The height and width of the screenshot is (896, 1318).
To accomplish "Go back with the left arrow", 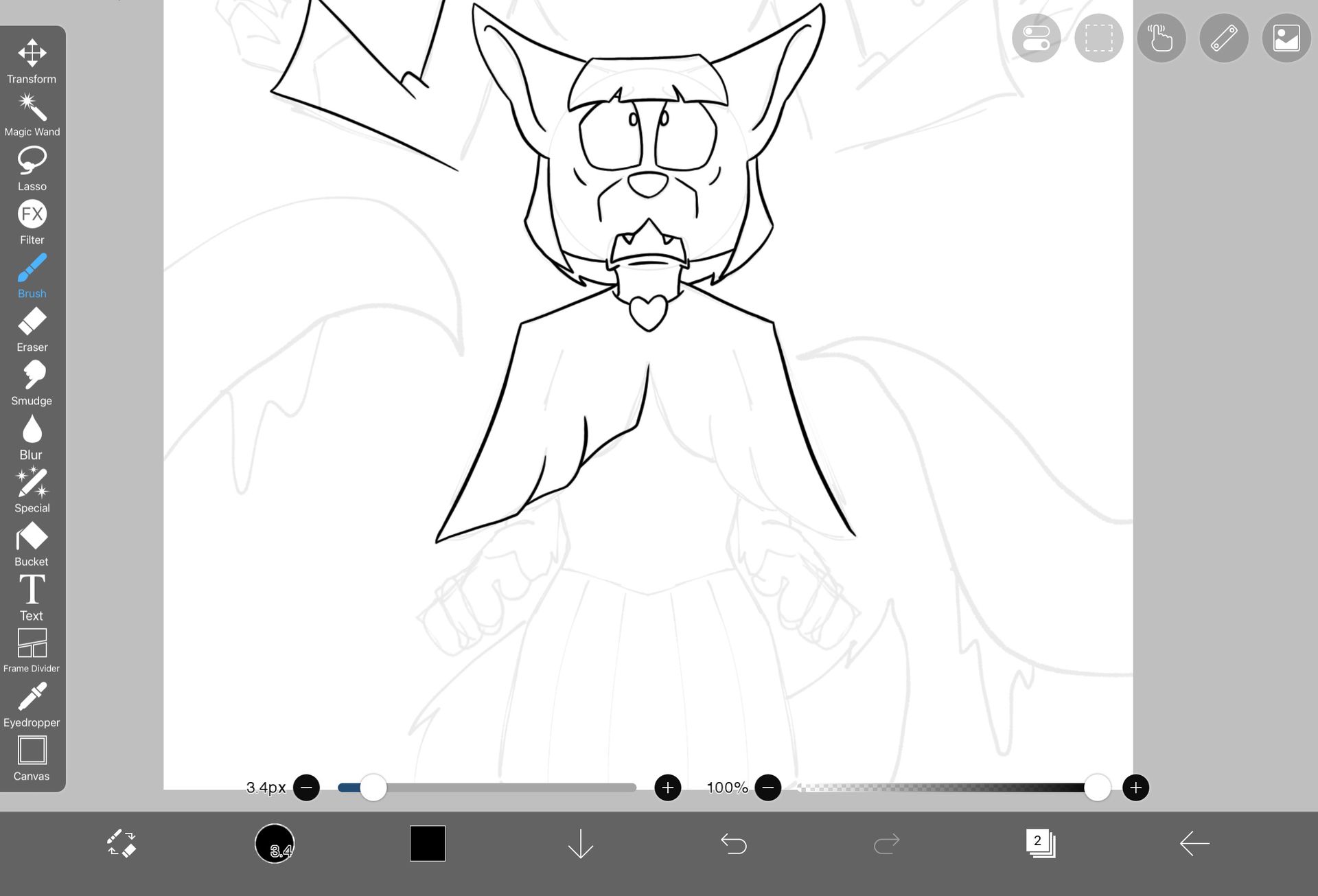I will click(1194, 843).
